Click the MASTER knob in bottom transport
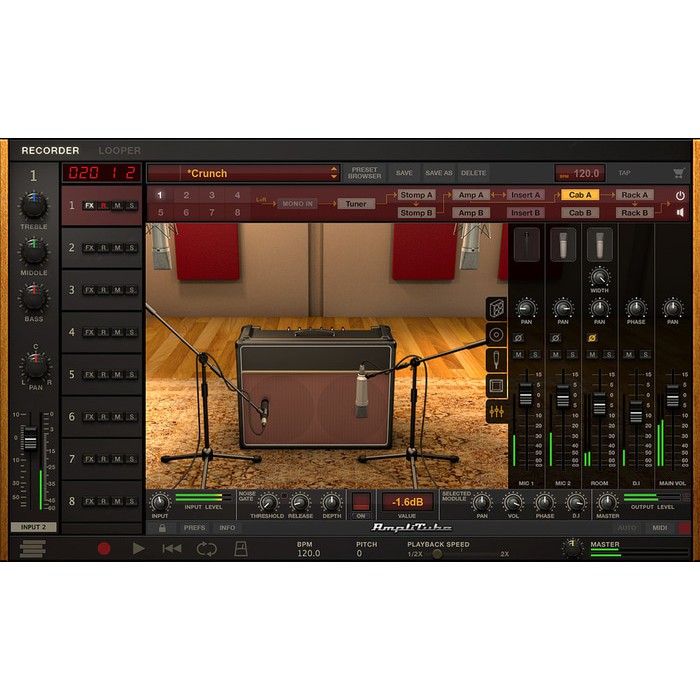 (572, 548)
